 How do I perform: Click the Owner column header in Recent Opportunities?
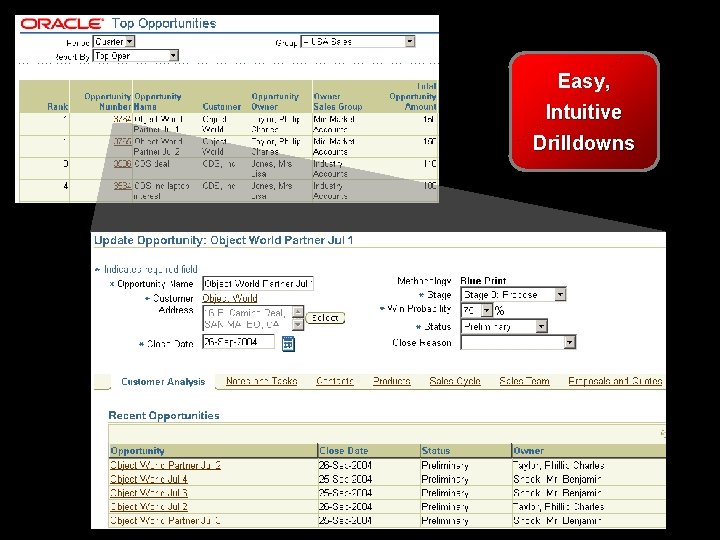pyautogui.click(x=529, y=450)
